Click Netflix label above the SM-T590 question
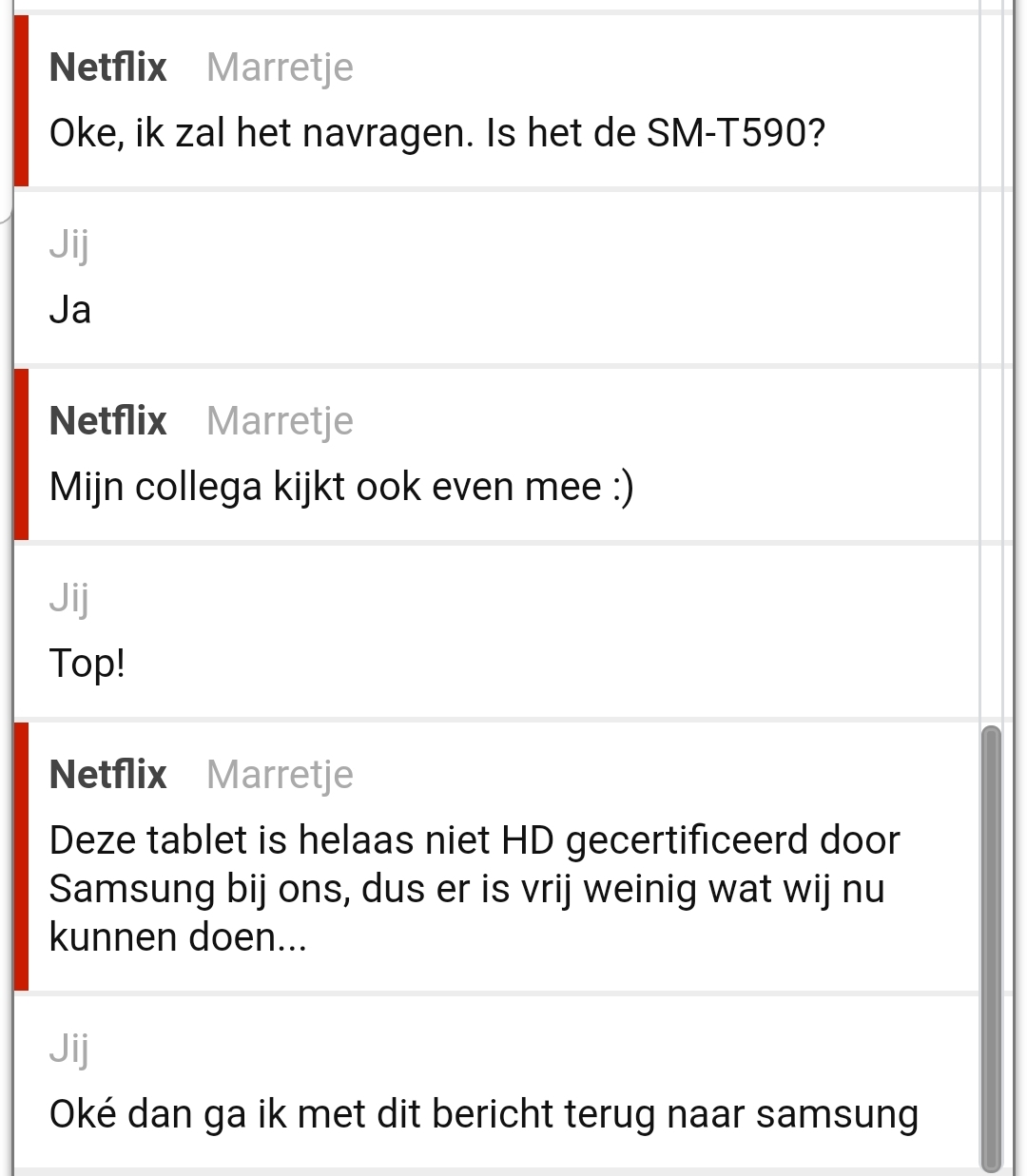Image resolution: width=1027 pixels, height=1176 pixels. tap(108, 67)
